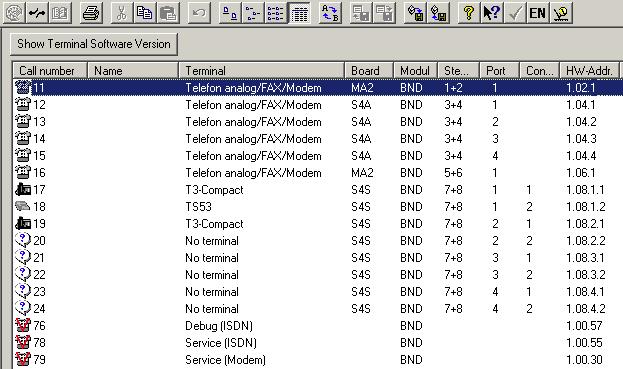Select call number 11 row
The image size is (623, 369).
tap(318, 87)
